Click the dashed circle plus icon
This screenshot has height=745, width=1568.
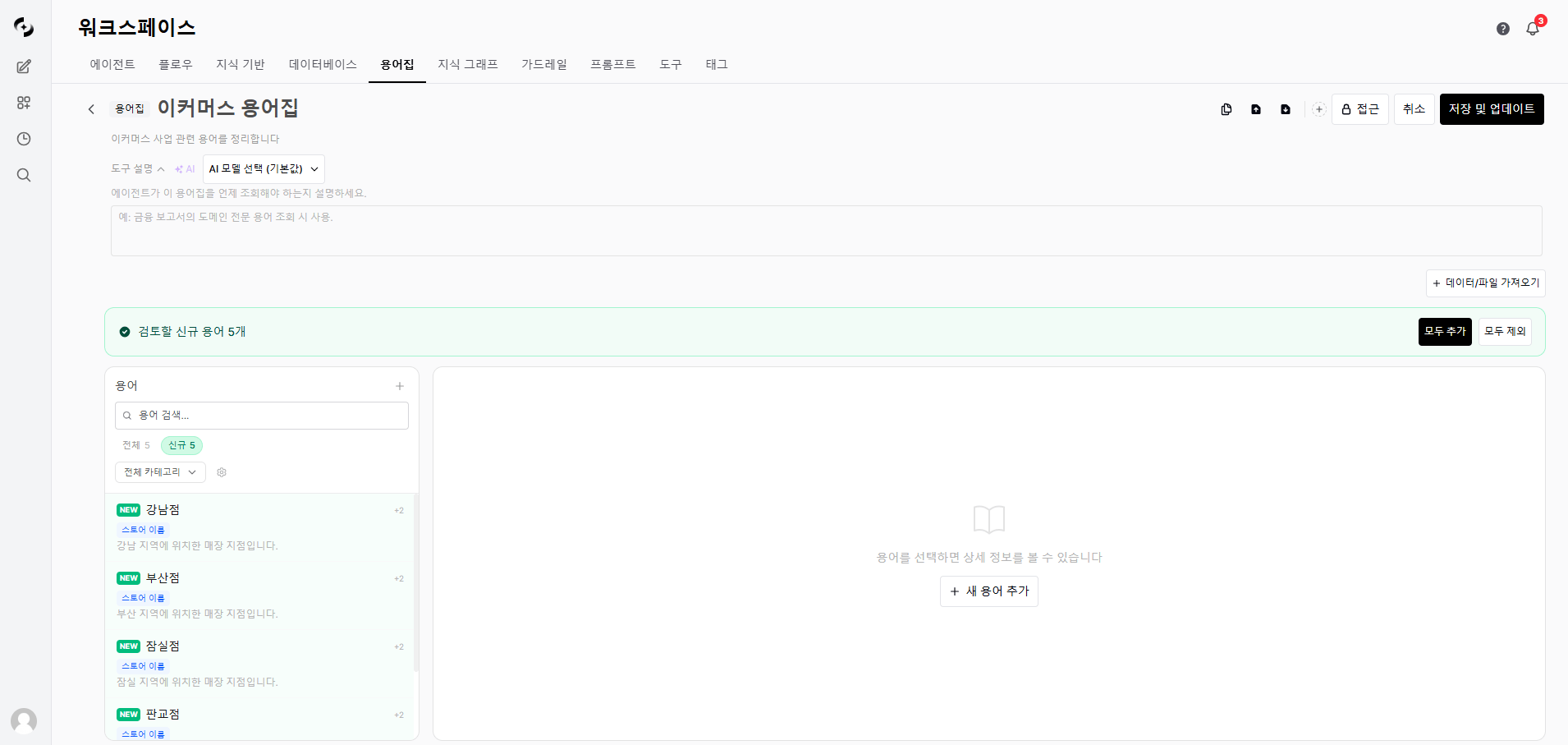1318,109
